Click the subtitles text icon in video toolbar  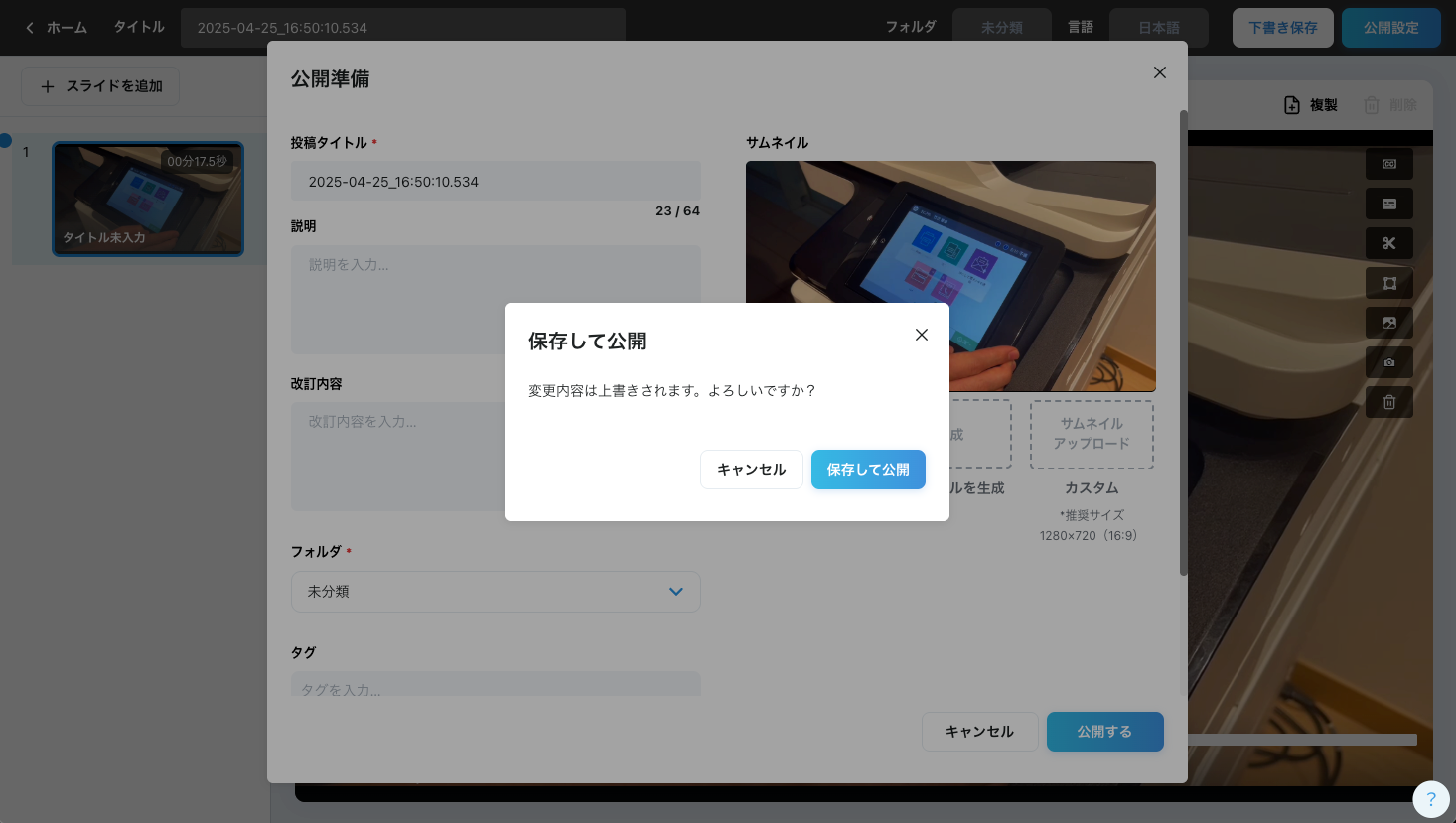pyautogui.click(x=1389, y=204)
